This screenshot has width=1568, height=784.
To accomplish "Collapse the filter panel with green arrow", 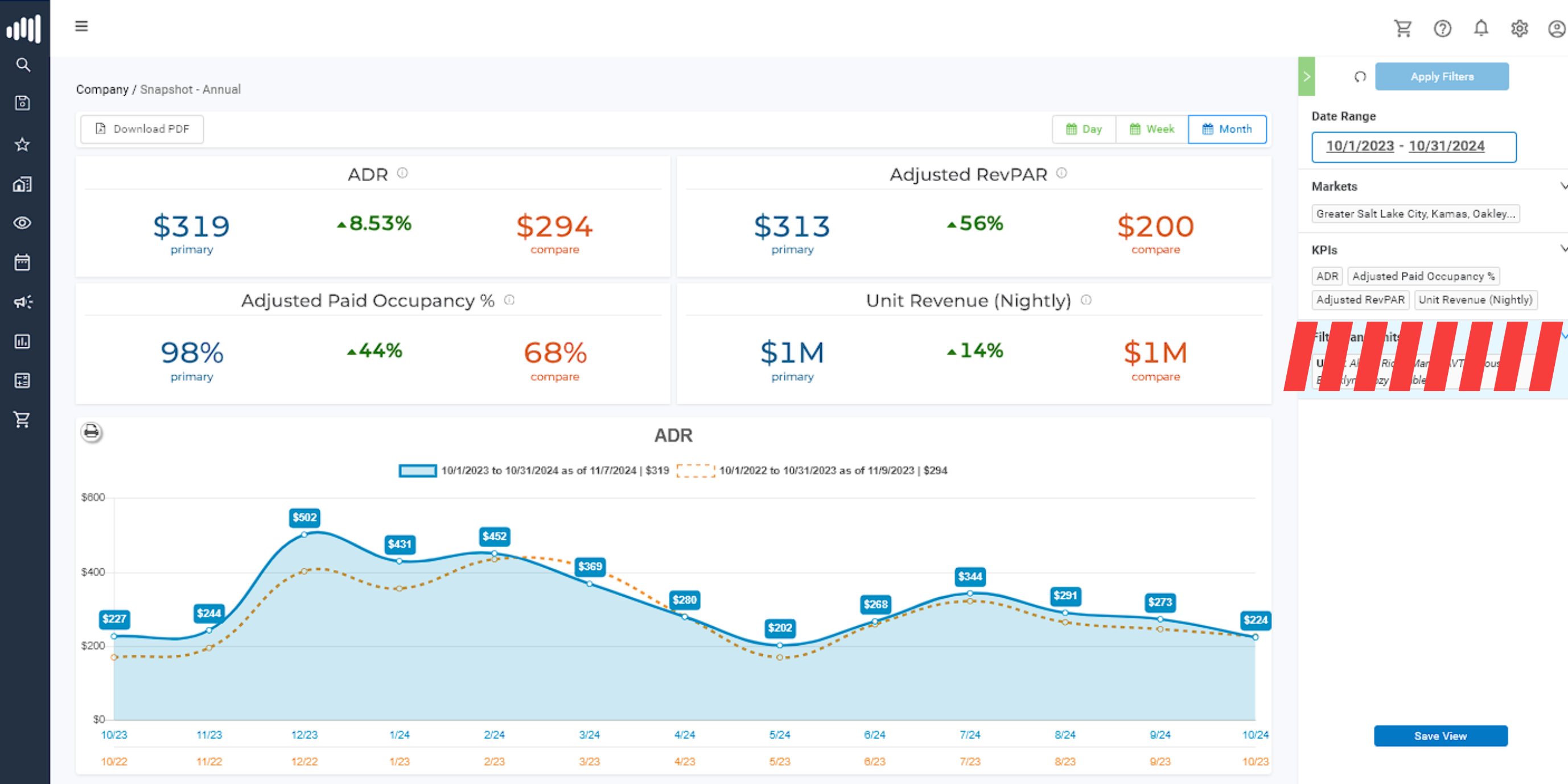I will coord(1306,77).
